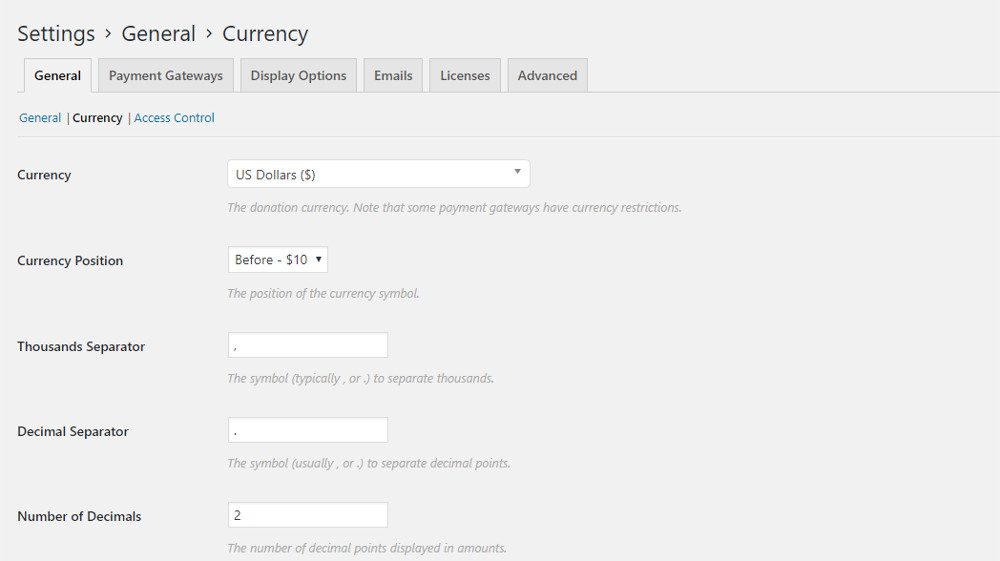Select the Number of Decimals input box
The height and width of the screenshot is (561, 1000).
click(308, 515)
